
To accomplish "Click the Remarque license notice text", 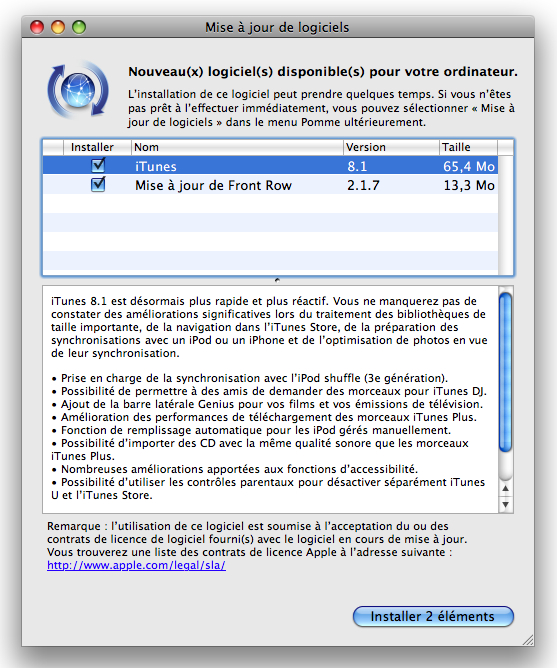I will (257, 539).
